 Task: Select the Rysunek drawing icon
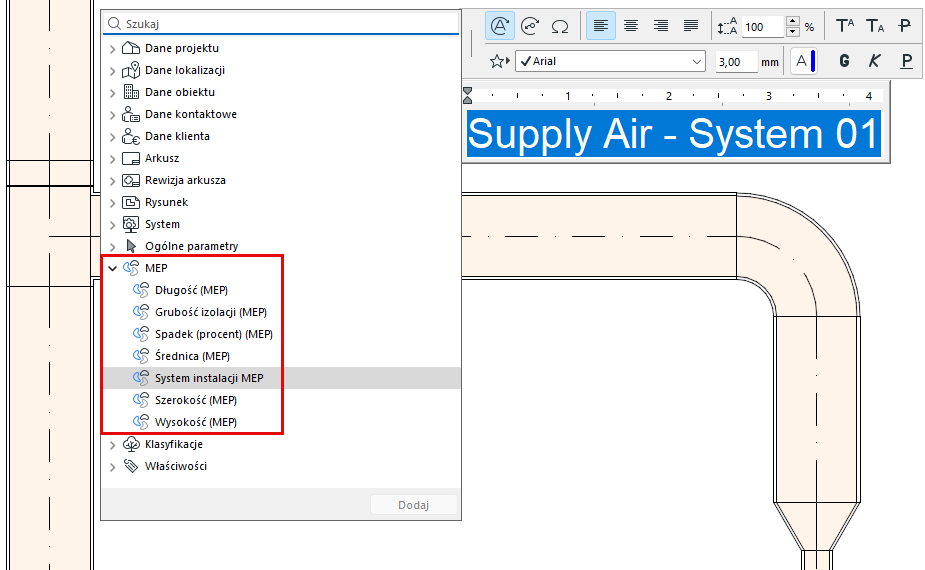(130, 202)
